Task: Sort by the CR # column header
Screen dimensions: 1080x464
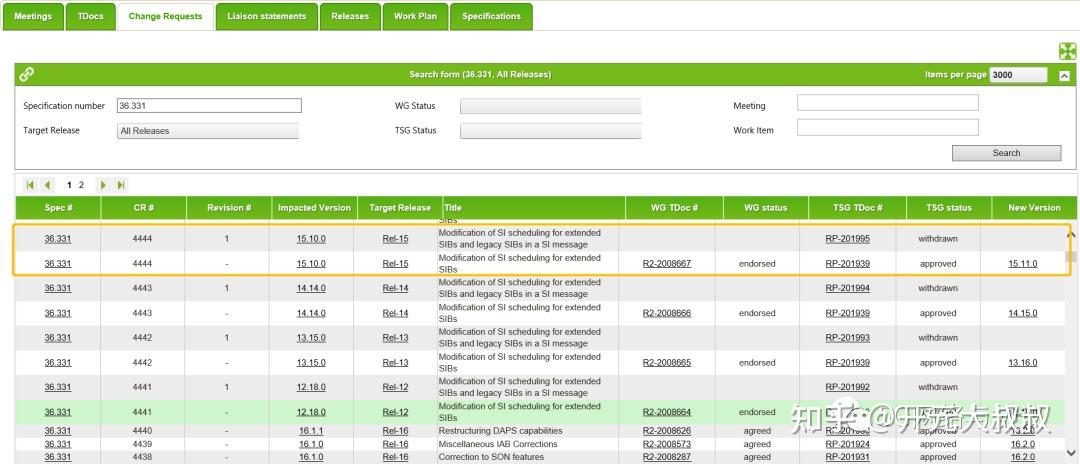Action: [x=143, y=208]
